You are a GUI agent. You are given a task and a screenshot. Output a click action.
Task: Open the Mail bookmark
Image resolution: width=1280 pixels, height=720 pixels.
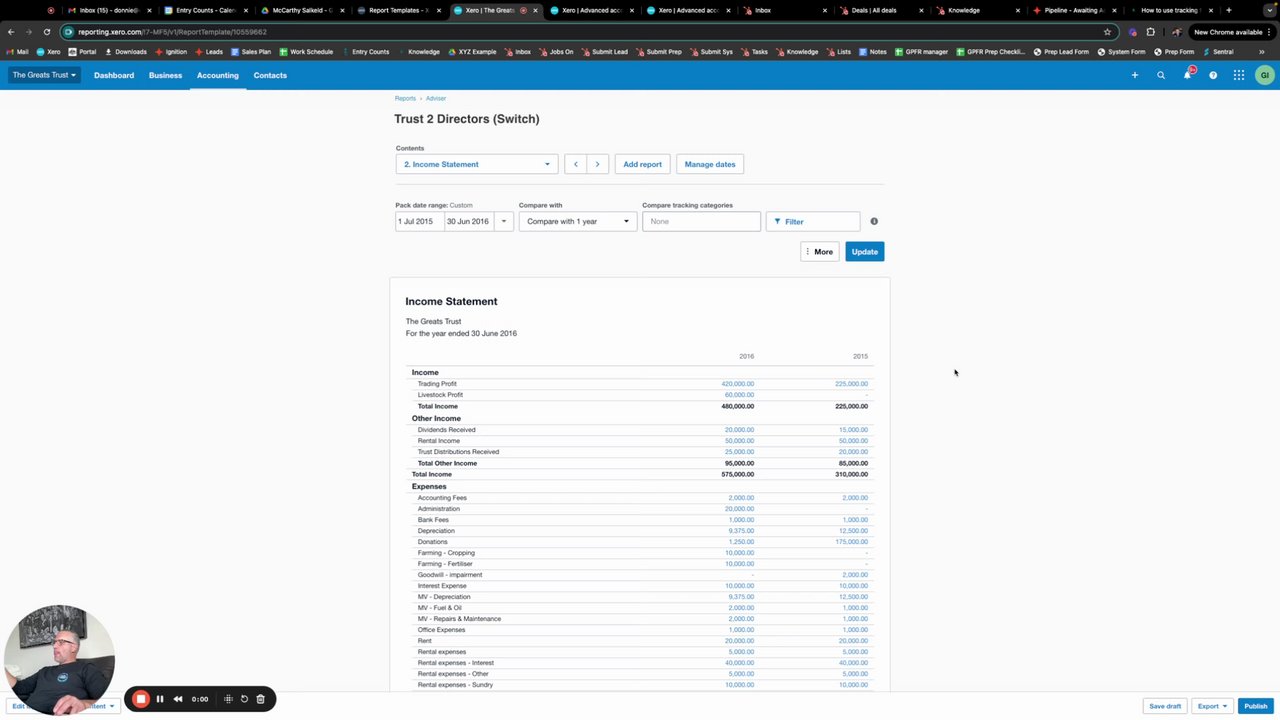click(x=17, y=52)
